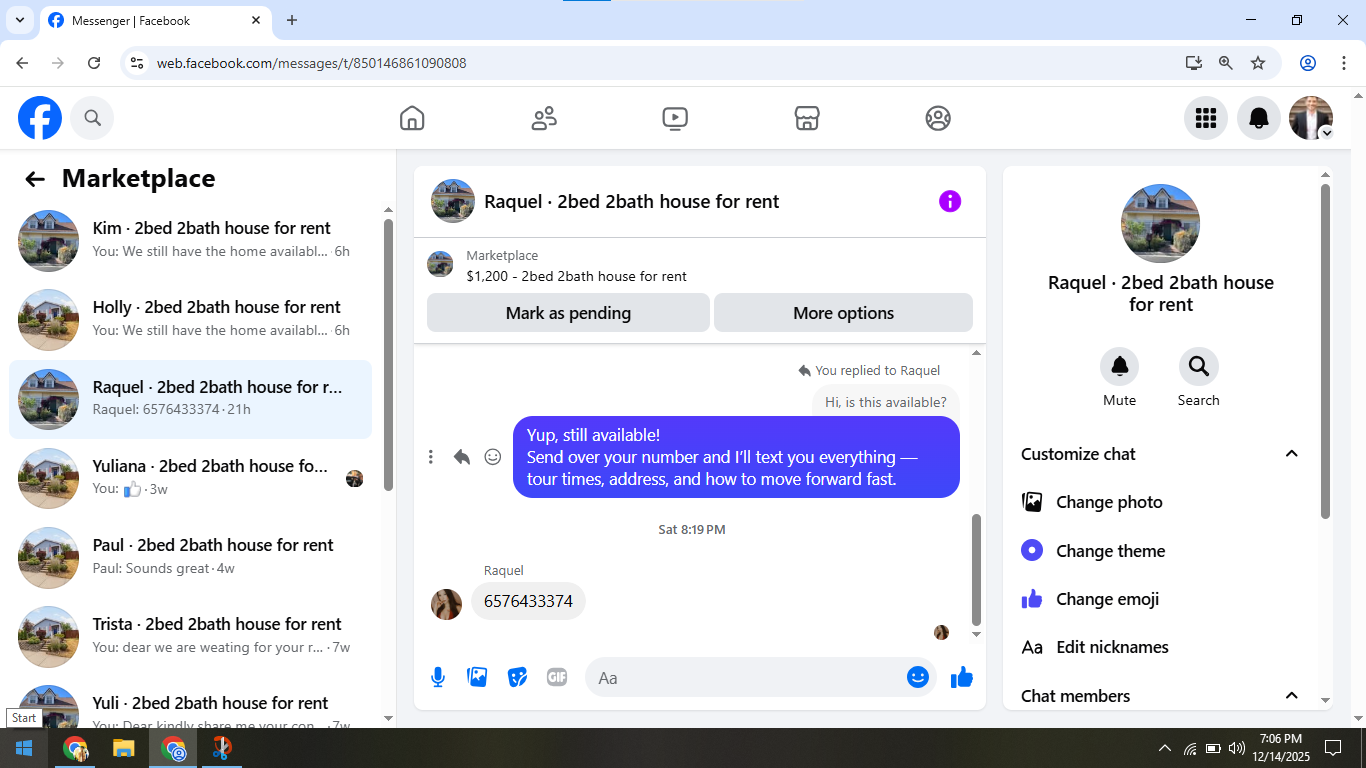Open the purple conversation information icon
This screenshot has width=1366, height=768.
(950, 201)
